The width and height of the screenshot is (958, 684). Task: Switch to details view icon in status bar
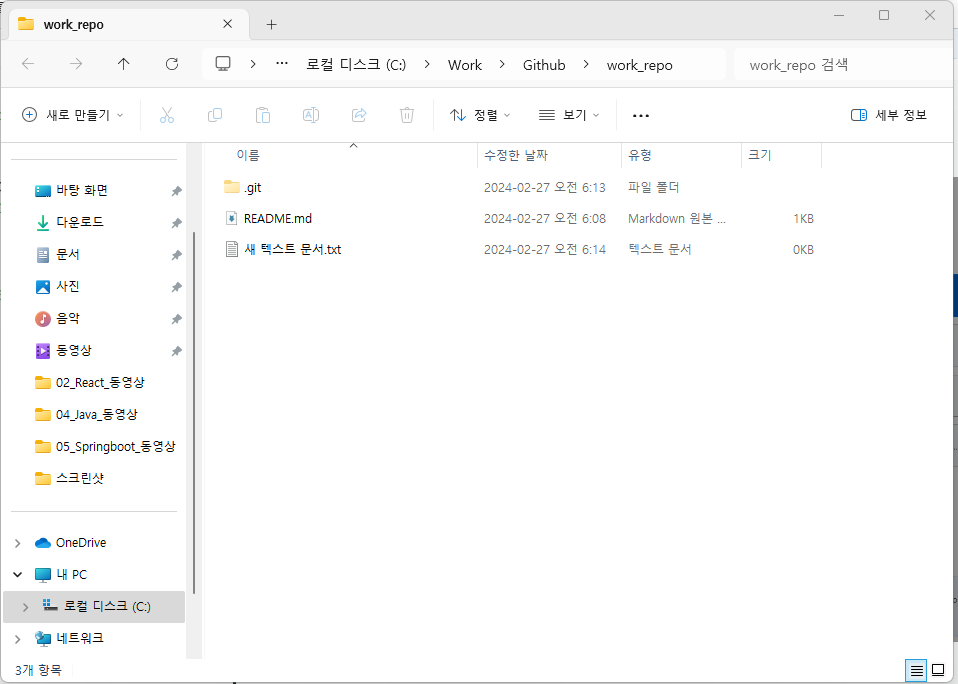(916, 671)
